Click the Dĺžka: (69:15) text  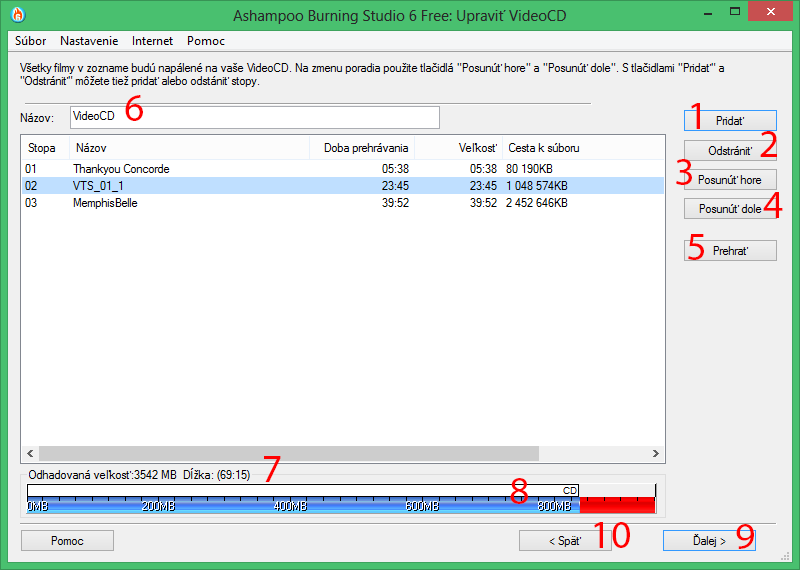point(217,475)
